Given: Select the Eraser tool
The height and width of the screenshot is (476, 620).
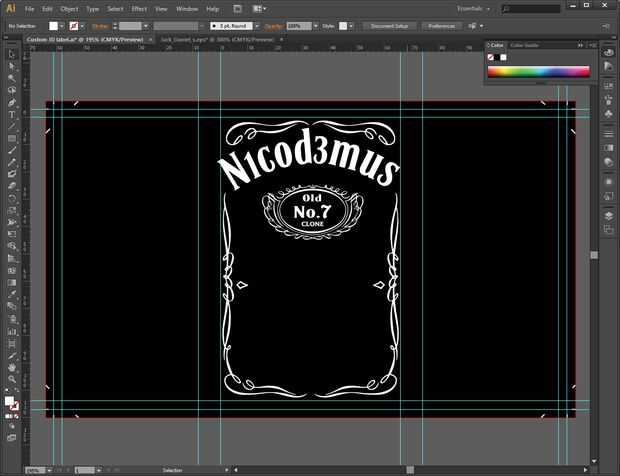Looking at the screenshot, I should click(x=12, y=186).
